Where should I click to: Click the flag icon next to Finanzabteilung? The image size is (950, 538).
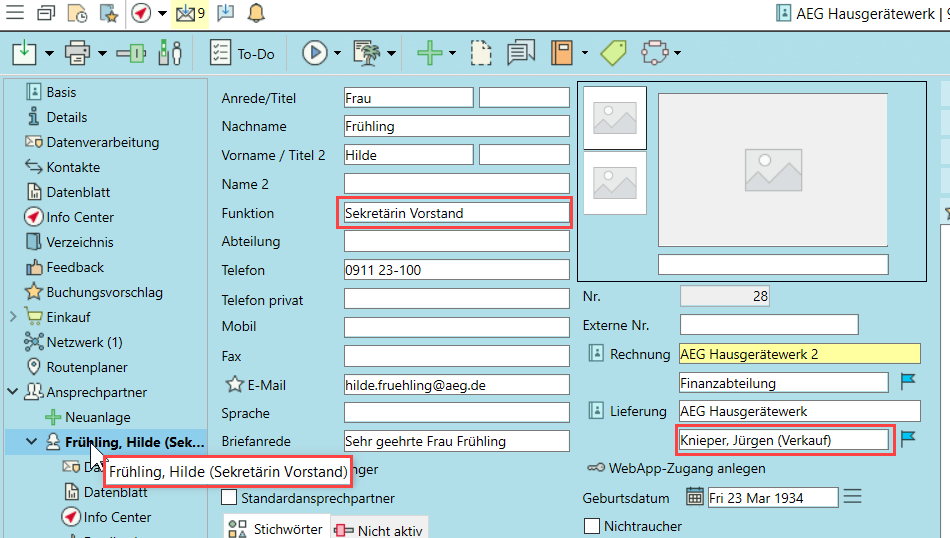point(908,381)
